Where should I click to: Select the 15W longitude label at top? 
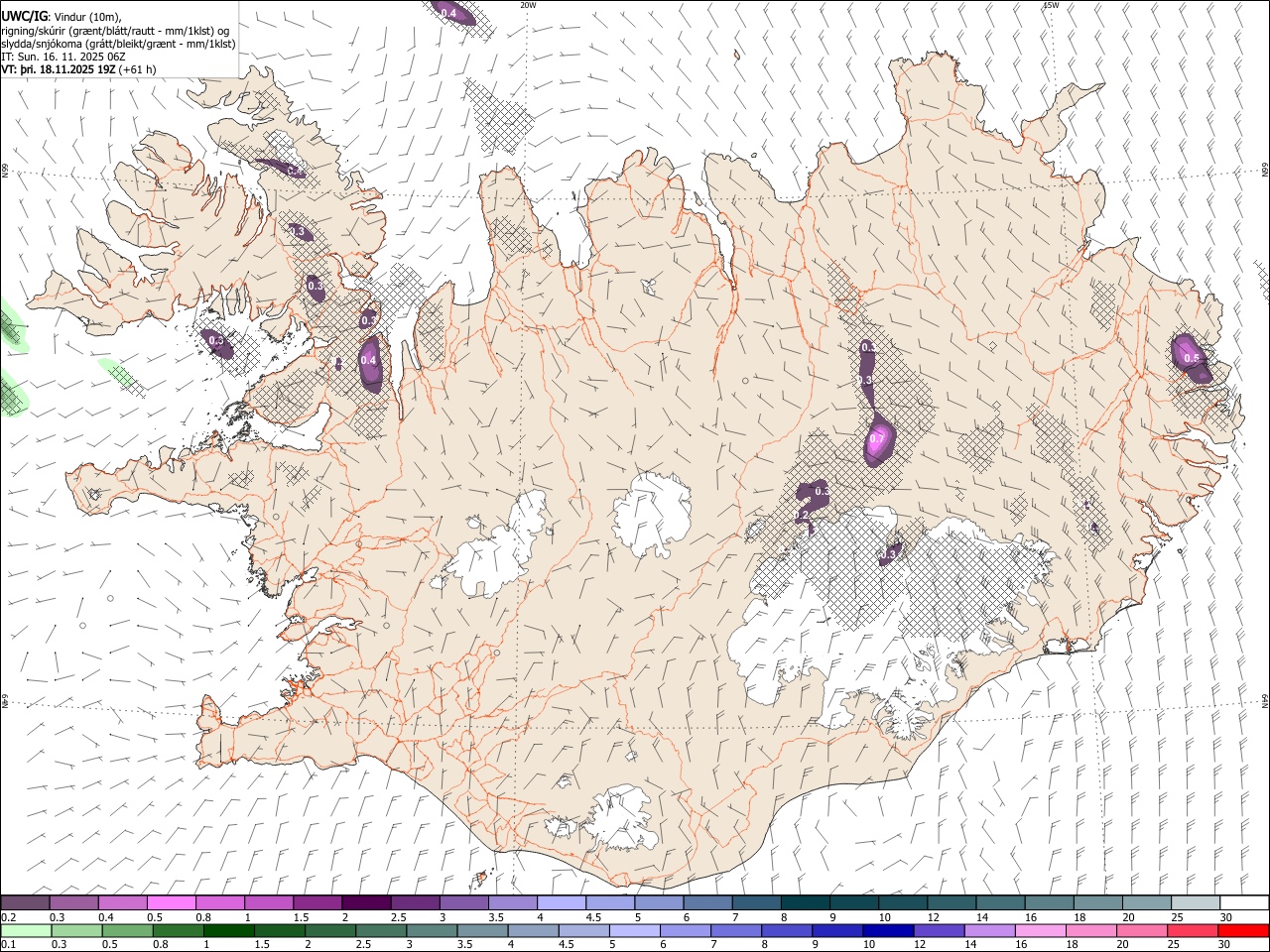coord(1051,5)
